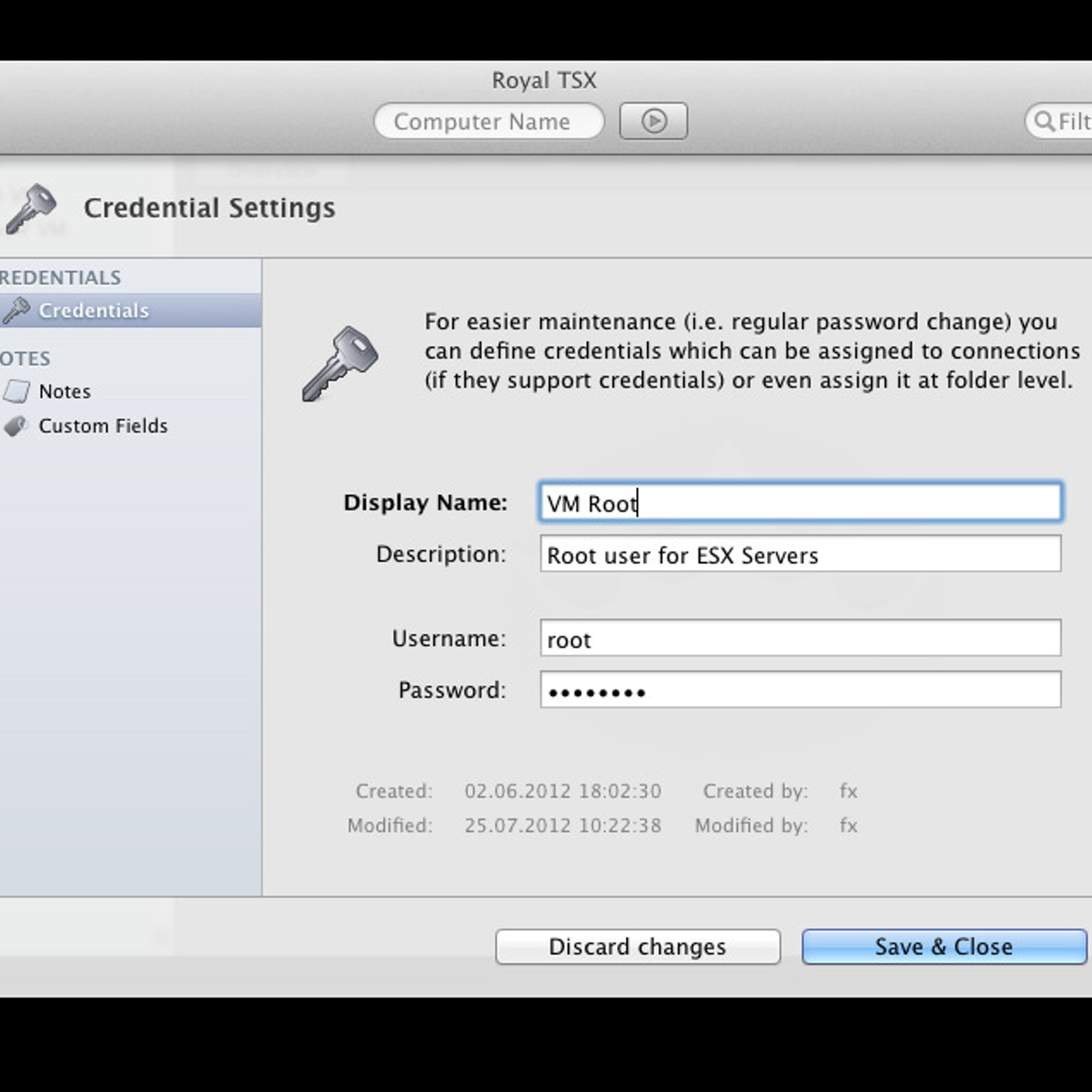Click the Royal TSX window title
This screenshot has height=1092, width=1092.
tap(544, 81)
